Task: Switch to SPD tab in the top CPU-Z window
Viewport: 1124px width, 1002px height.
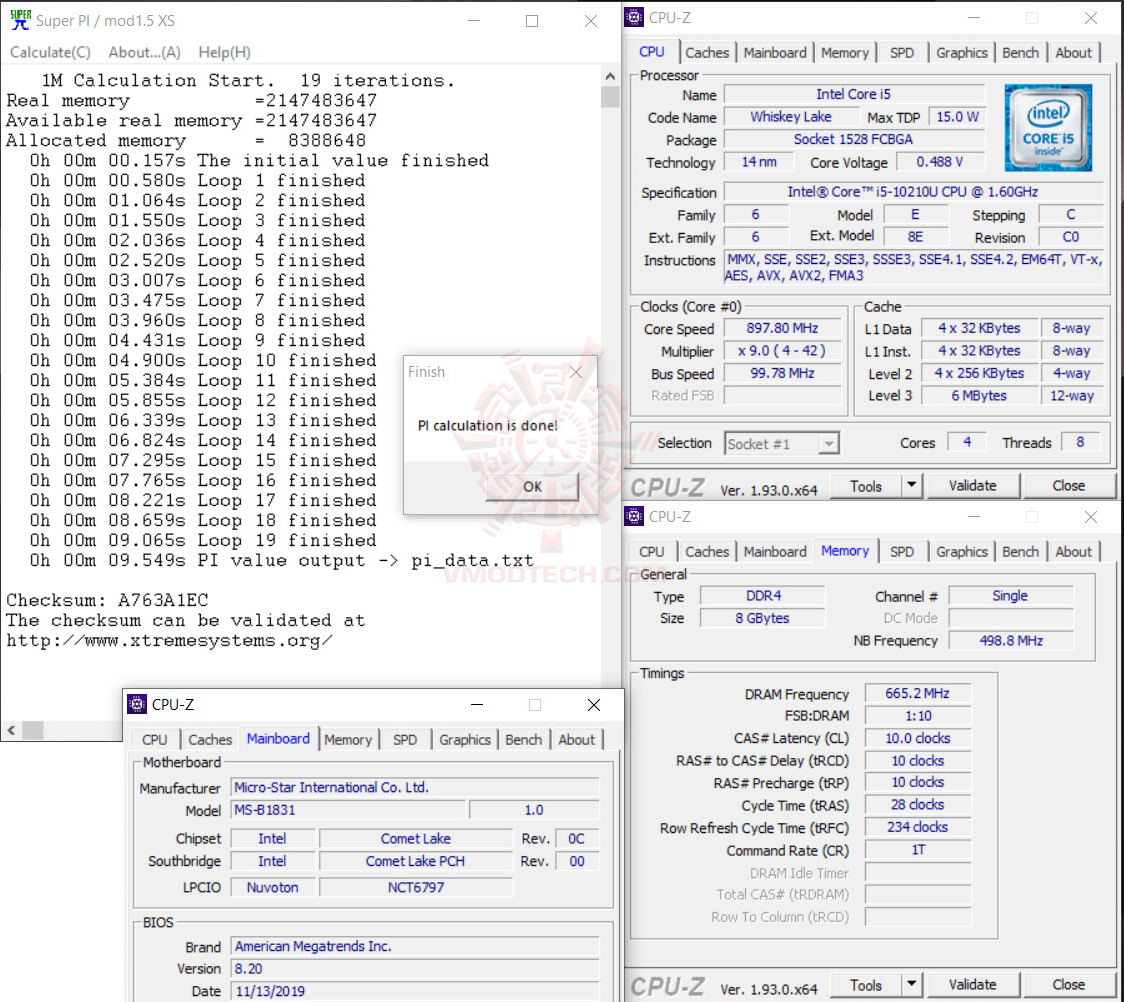Action: 902,52
